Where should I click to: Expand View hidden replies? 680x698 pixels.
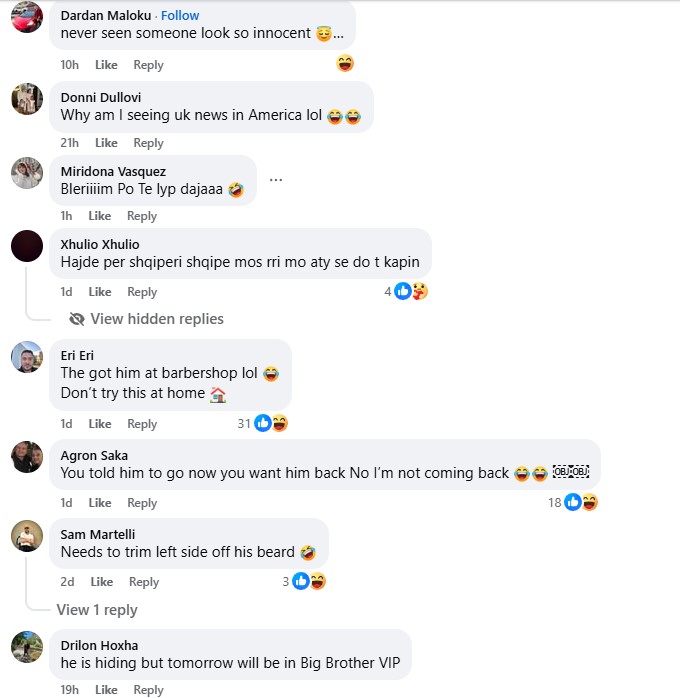(x=157, y=319)
